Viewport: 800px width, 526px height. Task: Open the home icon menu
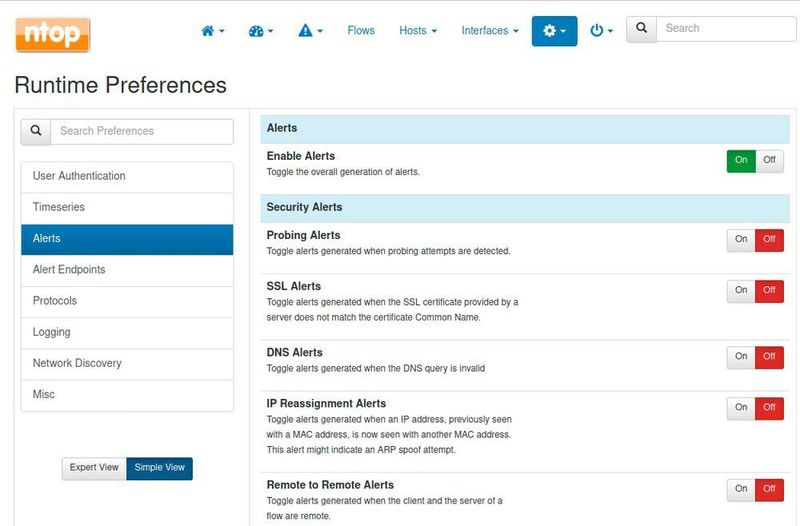point(212,31)
